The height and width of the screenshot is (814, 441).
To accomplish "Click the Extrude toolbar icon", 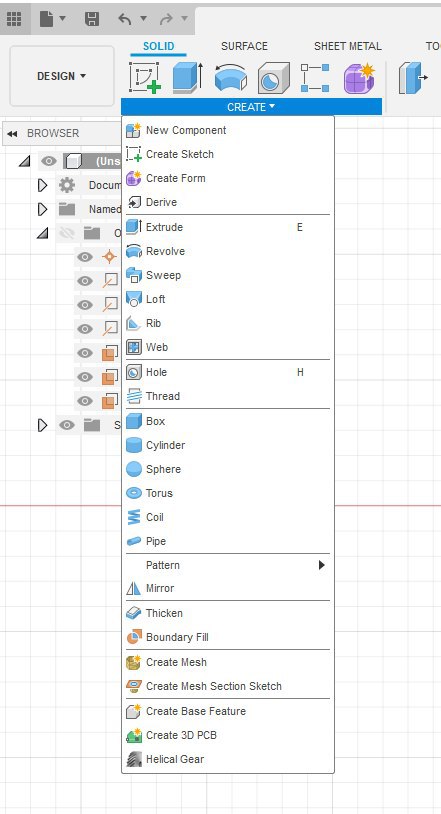I will (x=187, y=78).
